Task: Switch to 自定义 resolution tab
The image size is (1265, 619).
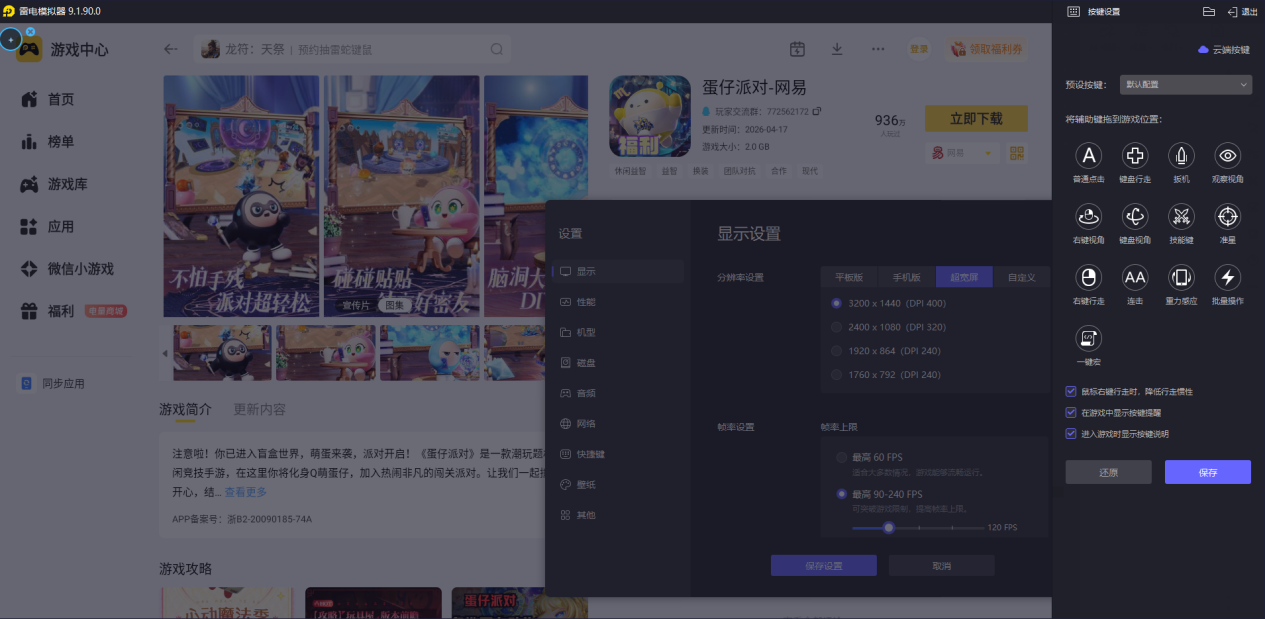Action: pyautogui.click(x=1021, y=277)
